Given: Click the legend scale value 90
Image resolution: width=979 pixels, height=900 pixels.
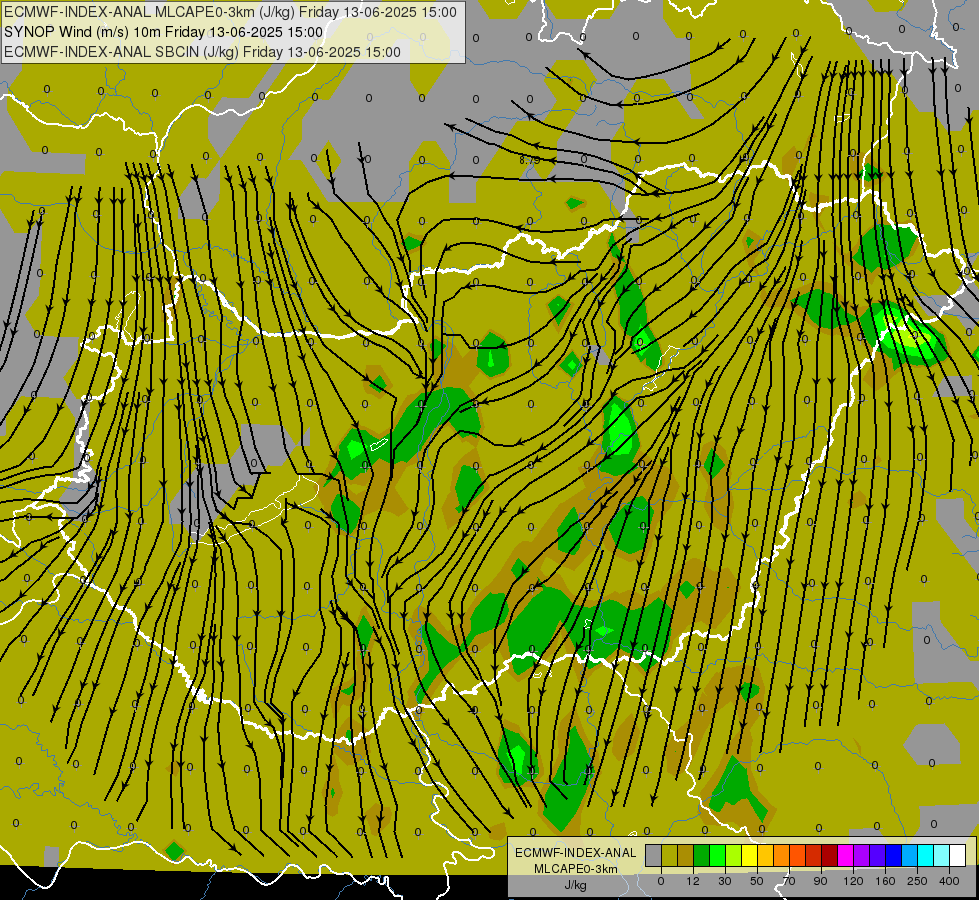Looking at the screenshot, I should point(820,881).
